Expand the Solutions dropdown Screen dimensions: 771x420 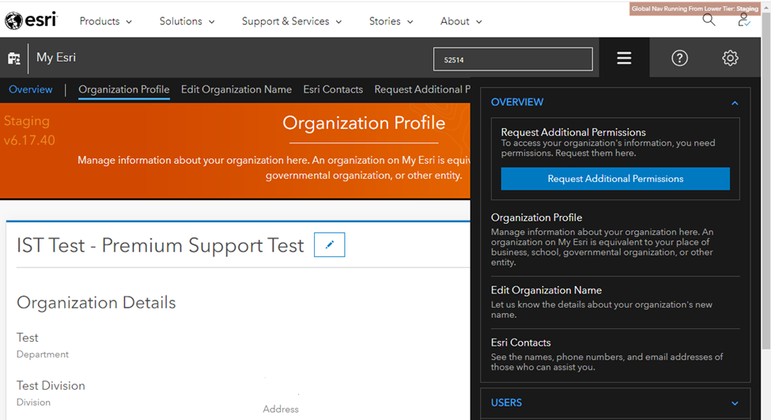pyautogui.click(x=187, y=21)
